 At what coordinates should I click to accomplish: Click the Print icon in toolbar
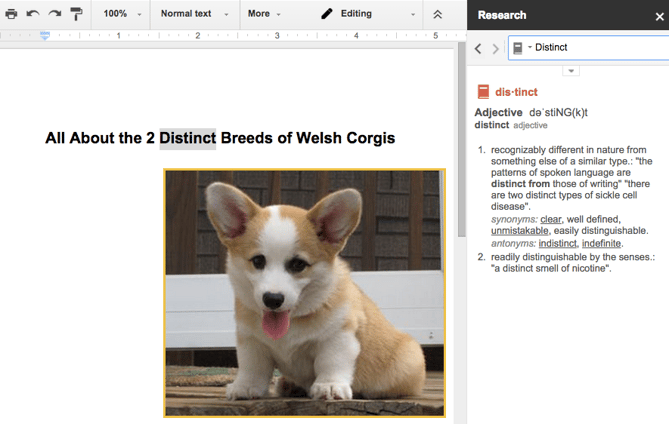click(11, 14)
